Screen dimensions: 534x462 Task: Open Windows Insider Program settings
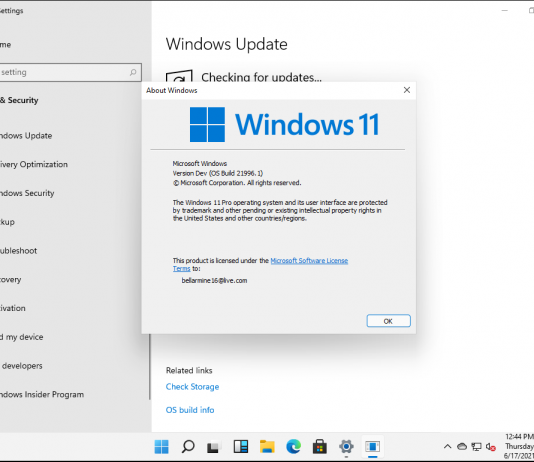(x=42, y=395)
